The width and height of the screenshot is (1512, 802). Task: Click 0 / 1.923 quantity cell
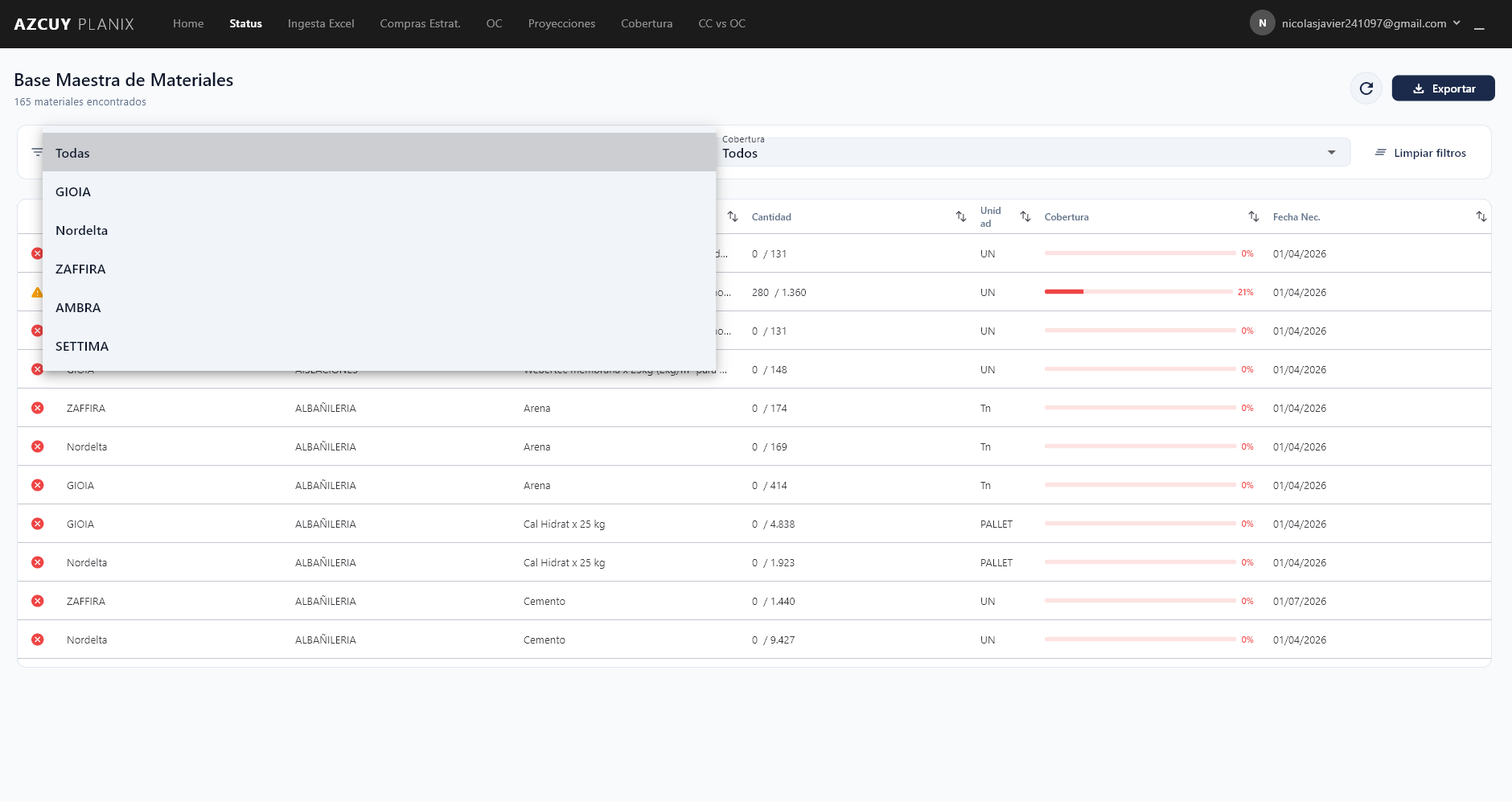[773, 563]
